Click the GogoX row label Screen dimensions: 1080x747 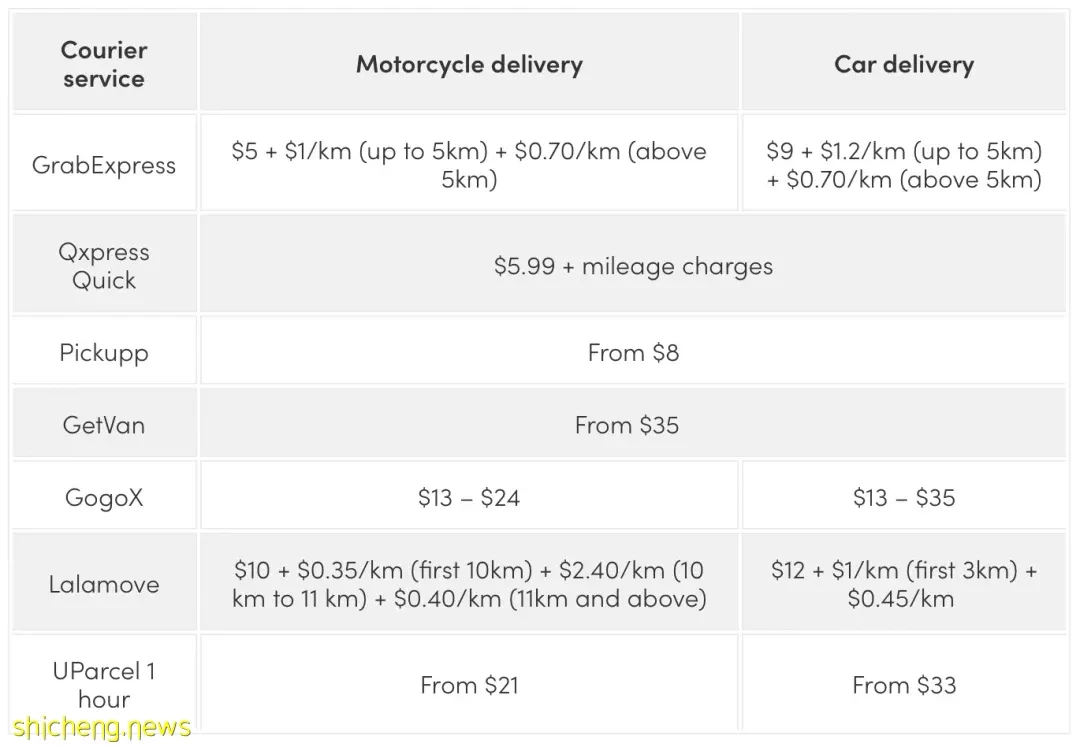click(x=104, y=496)
